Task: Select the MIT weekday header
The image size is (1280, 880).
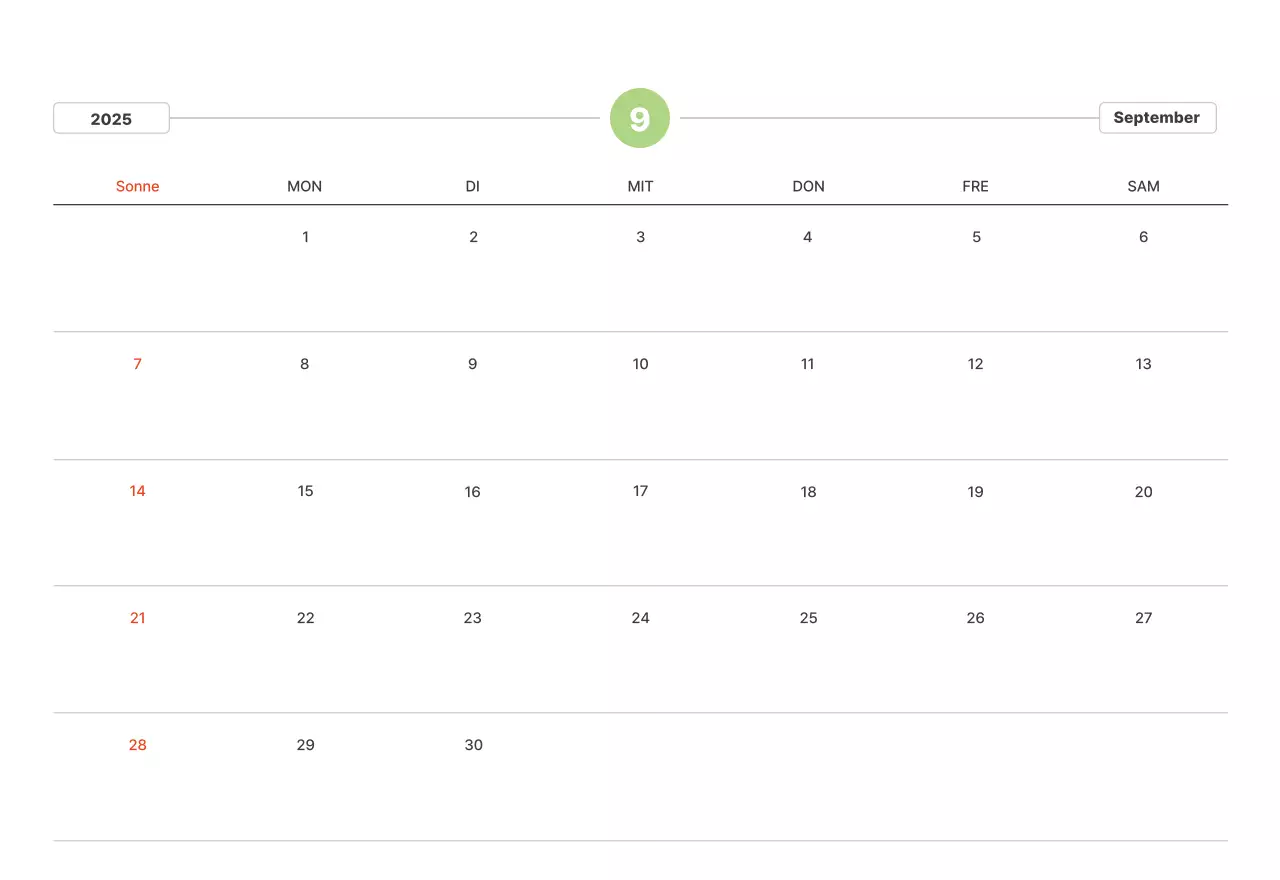Action: 640,186
